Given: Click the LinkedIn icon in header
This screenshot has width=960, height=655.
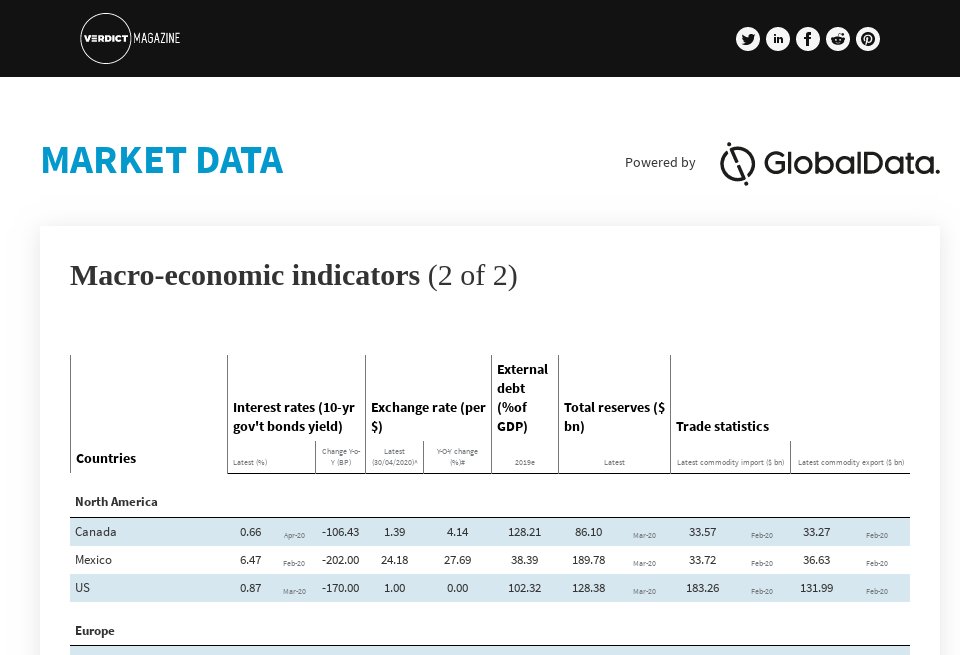Looking at the screenshot, I should pos(778,39).
